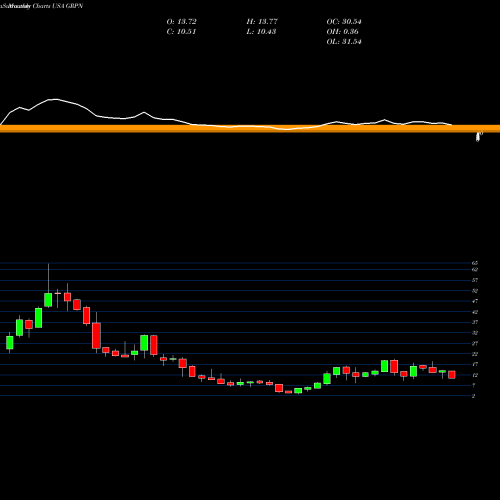Click the "H: 13.77" high price value
500x500 pixels.
point(262,22)
